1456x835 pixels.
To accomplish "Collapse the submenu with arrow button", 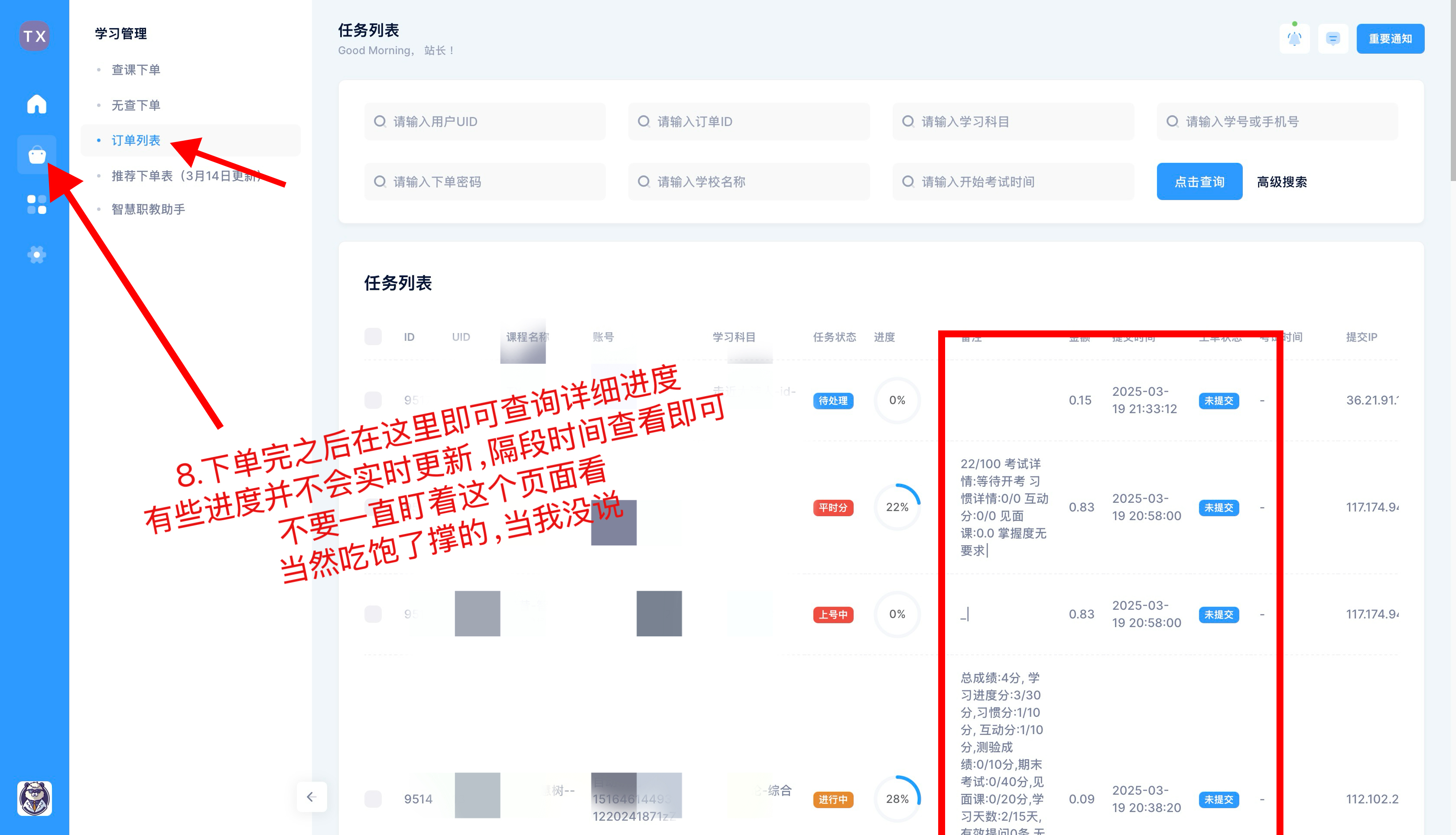I will point(312,796).
